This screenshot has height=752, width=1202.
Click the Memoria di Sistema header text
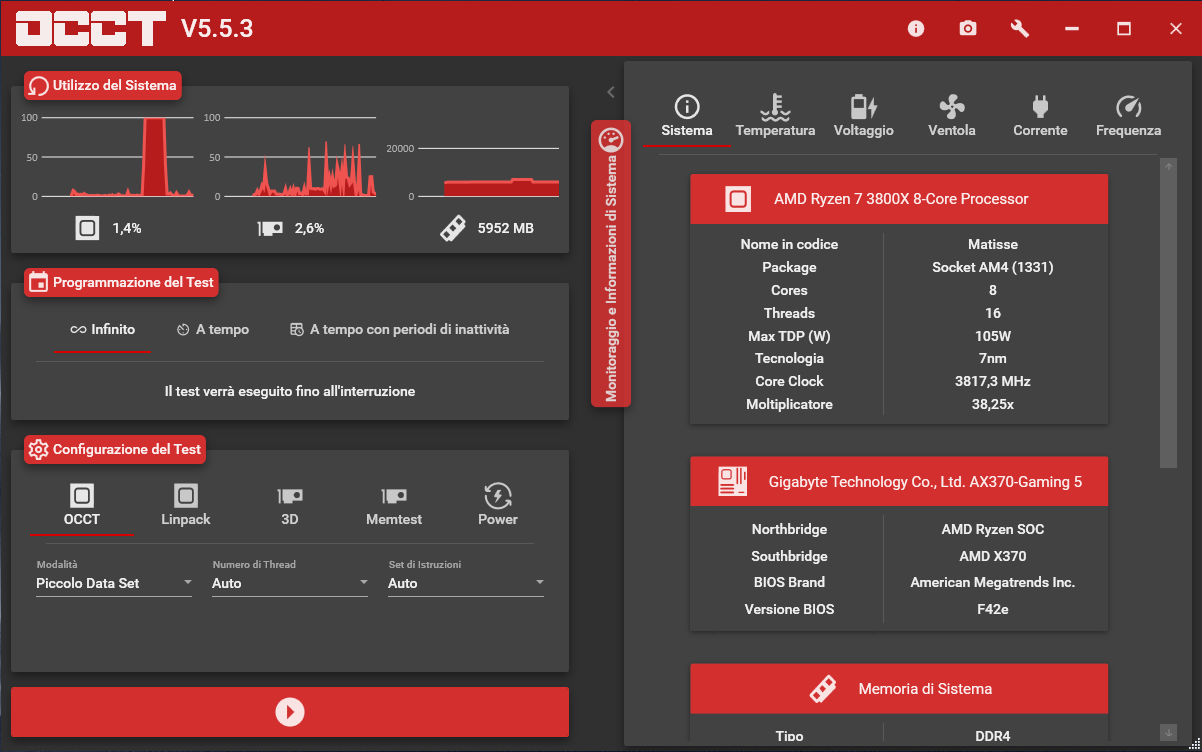click(925, 689)
